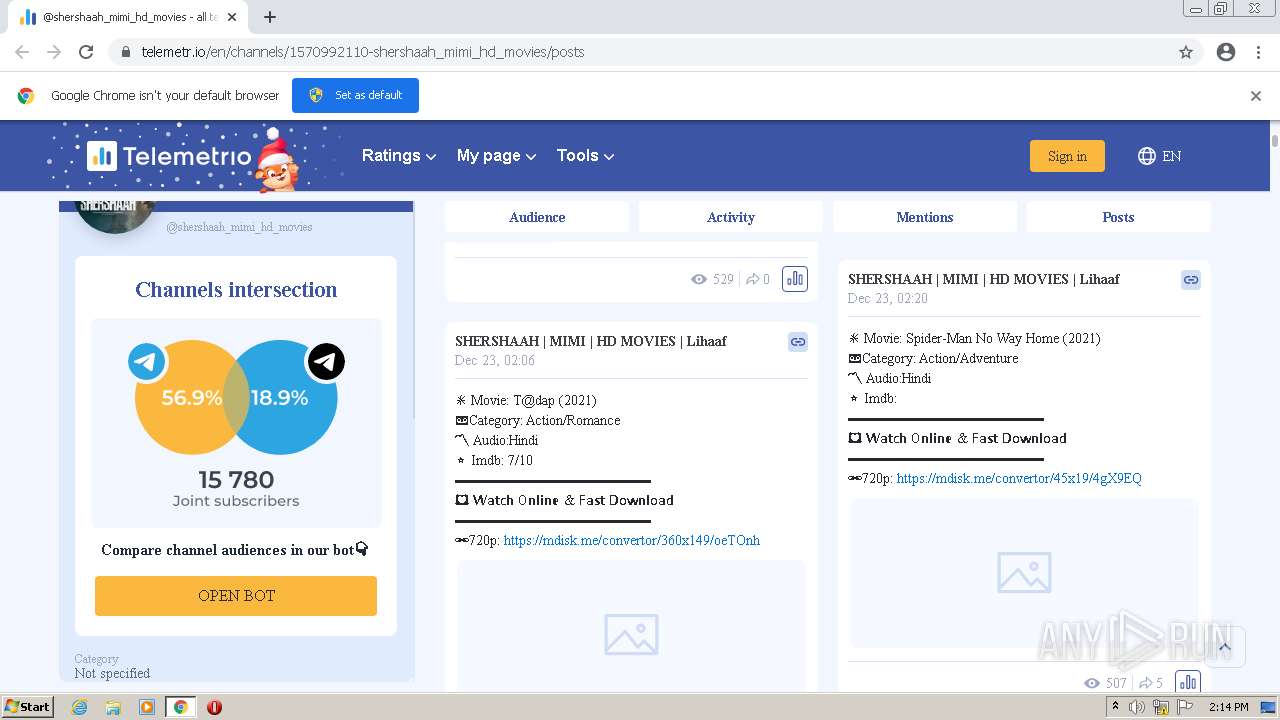Open the Telemetrio logo home link

tap(169, 156)
